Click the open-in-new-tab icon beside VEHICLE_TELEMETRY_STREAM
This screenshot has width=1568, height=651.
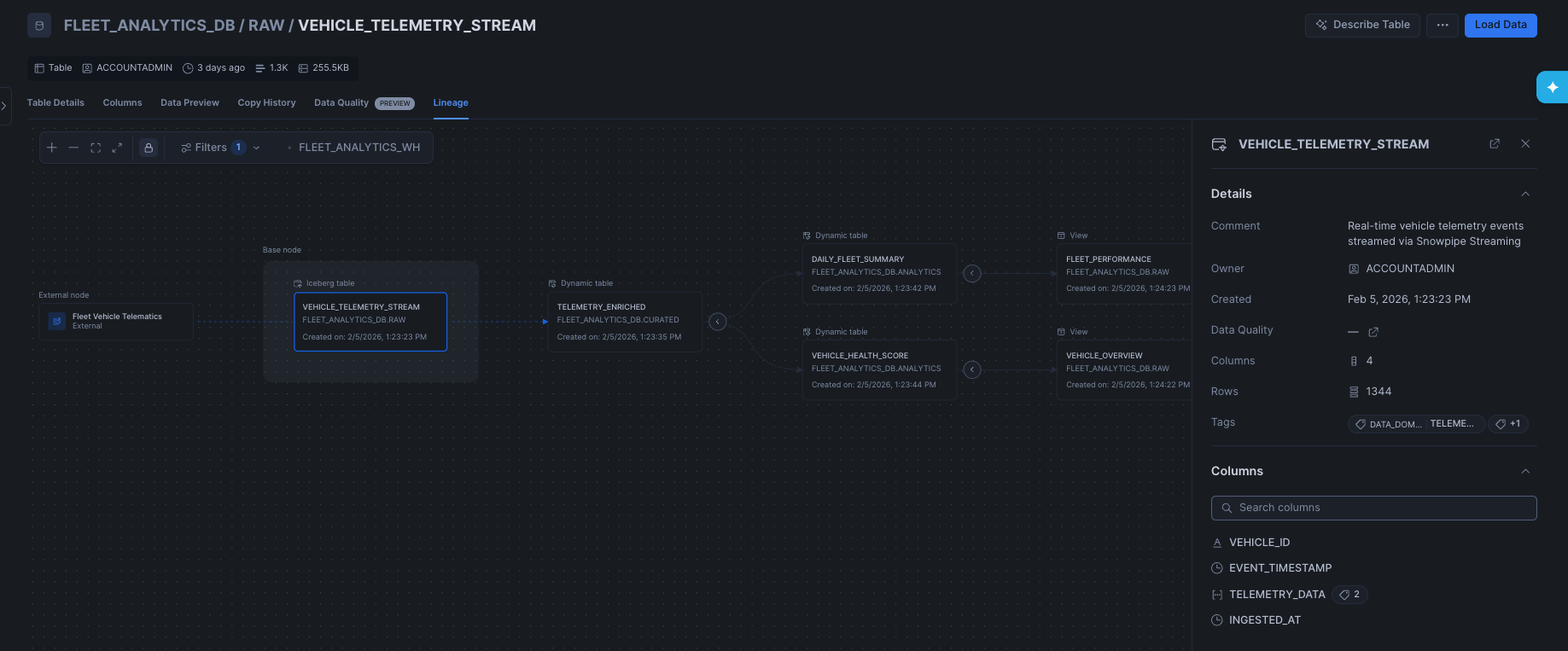tap(1495, 143)
